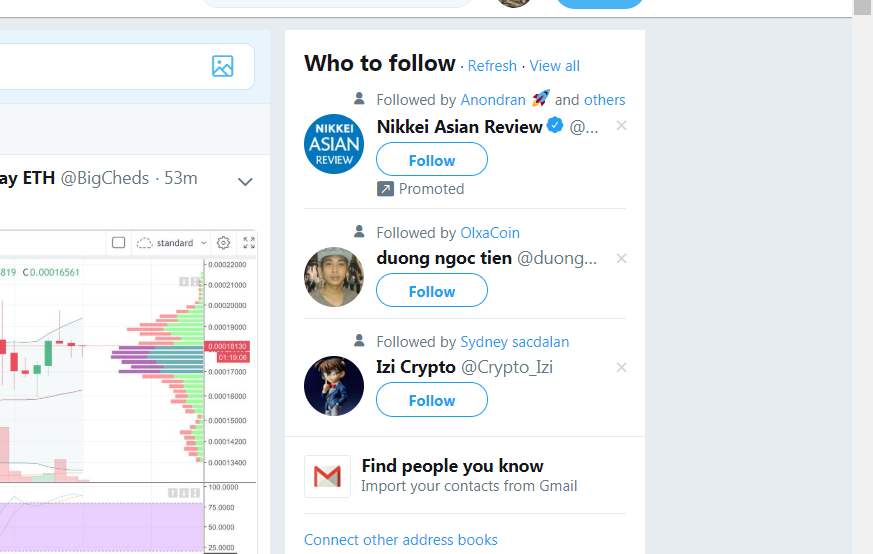Dismiss Izi Crypto suggestion
Image resolution: width=873 pixels, height=554 pixels.
click(x=621, y=367)
